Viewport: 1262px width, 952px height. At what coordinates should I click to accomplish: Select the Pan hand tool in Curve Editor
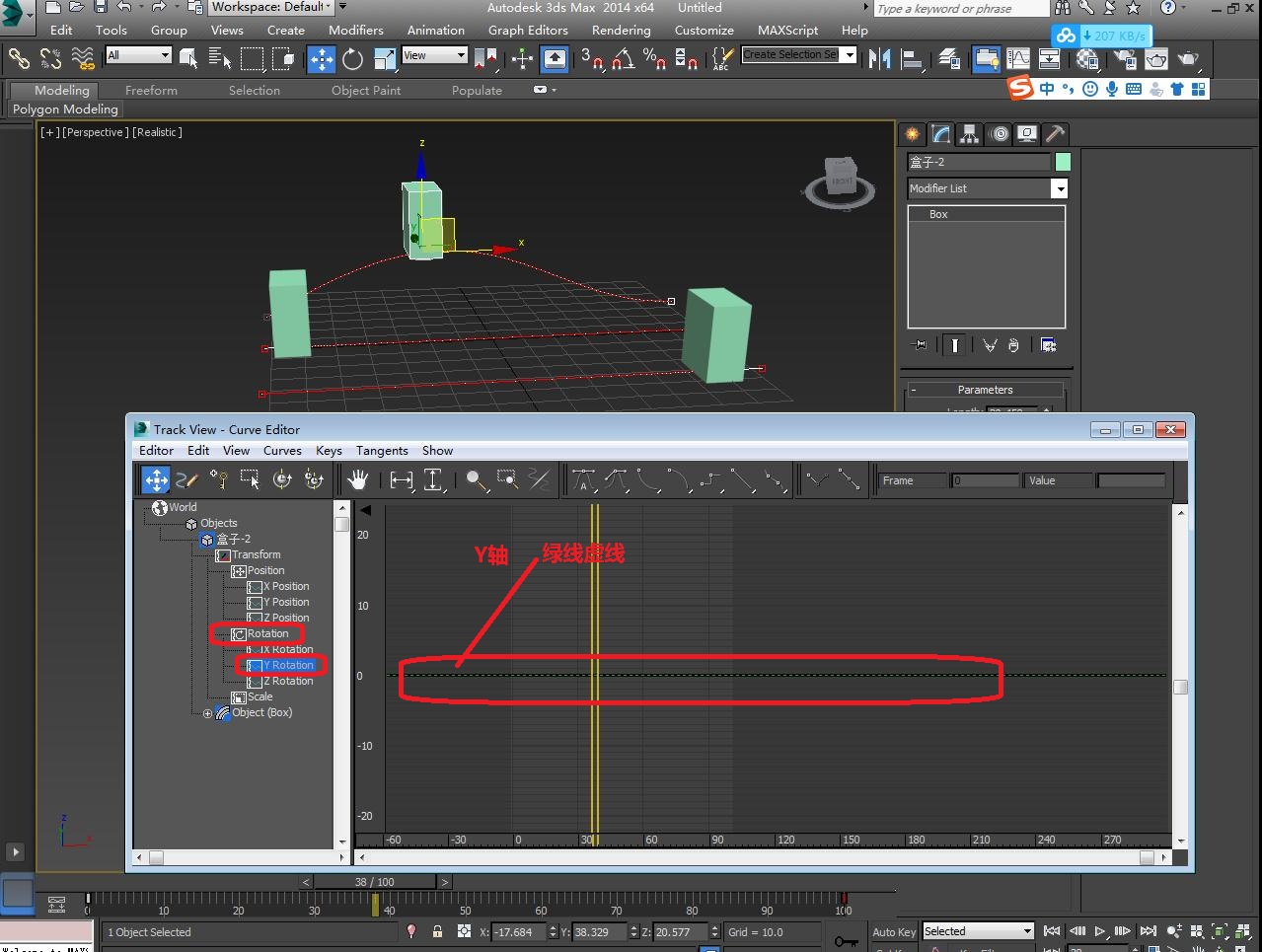[x=357, y=480]
